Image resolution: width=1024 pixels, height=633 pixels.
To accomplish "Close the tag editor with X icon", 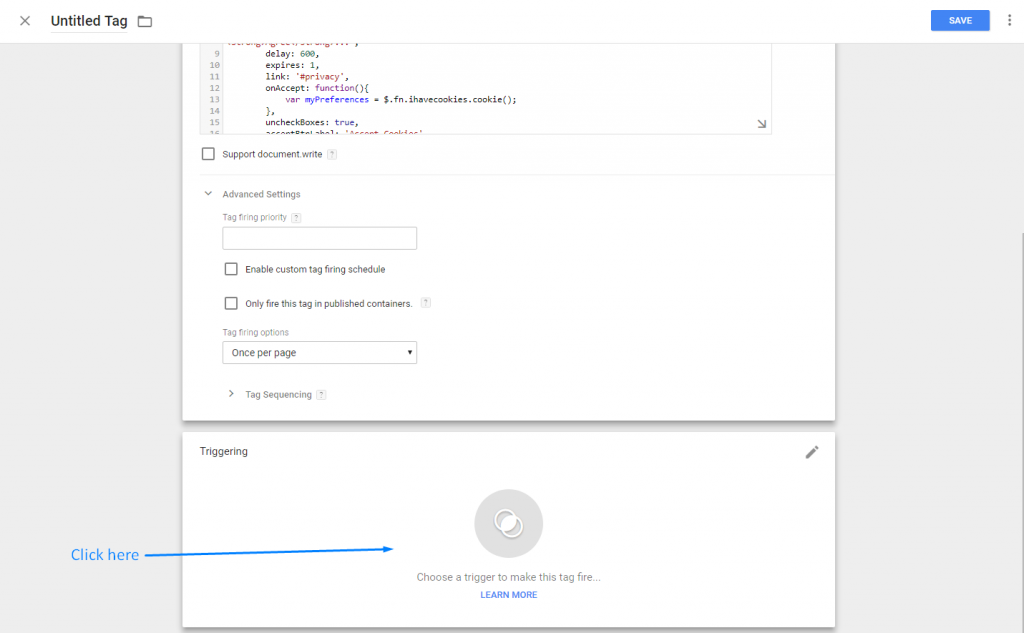I will (x=25, y=21).
